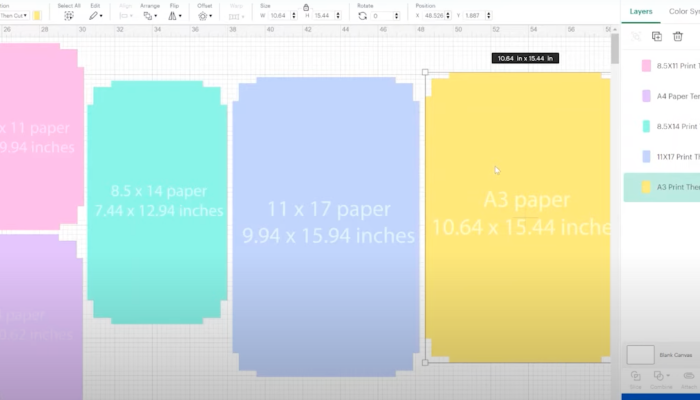Select the A3 Print Then Cut layer
This screenshot has width=700, height=400.
662,187
